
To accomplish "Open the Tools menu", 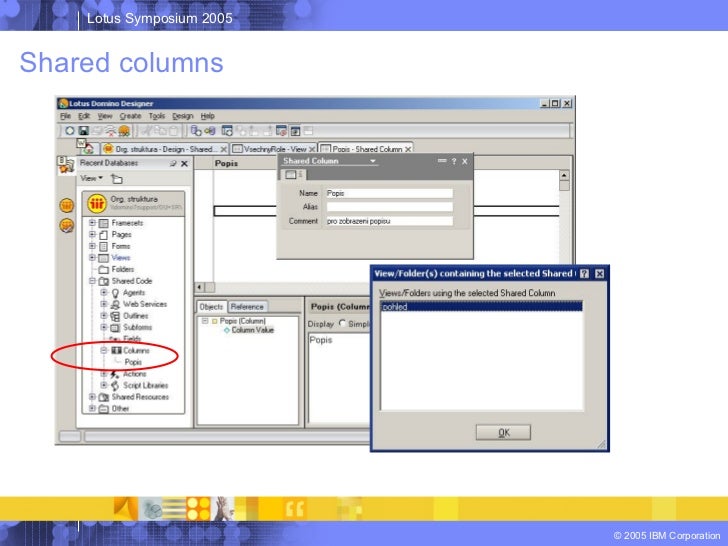I will [157, 116].
